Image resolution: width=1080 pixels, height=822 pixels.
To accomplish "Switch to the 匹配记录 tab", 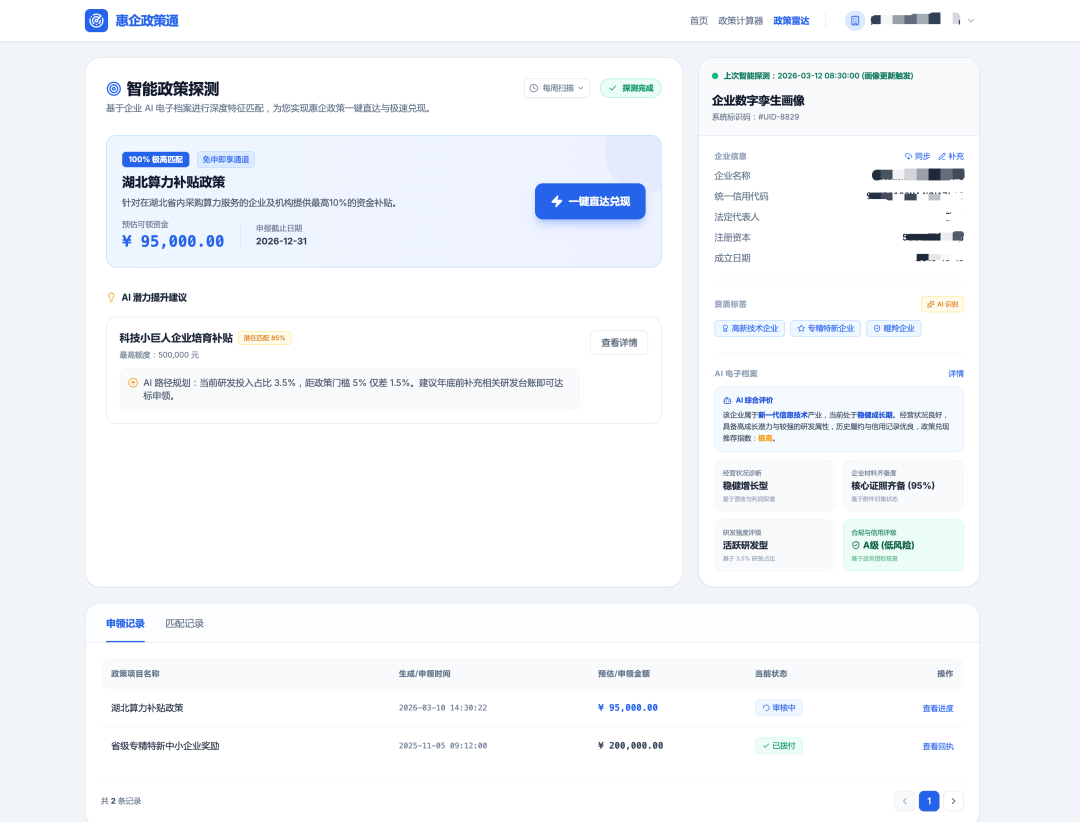I will tap(185, 624).
